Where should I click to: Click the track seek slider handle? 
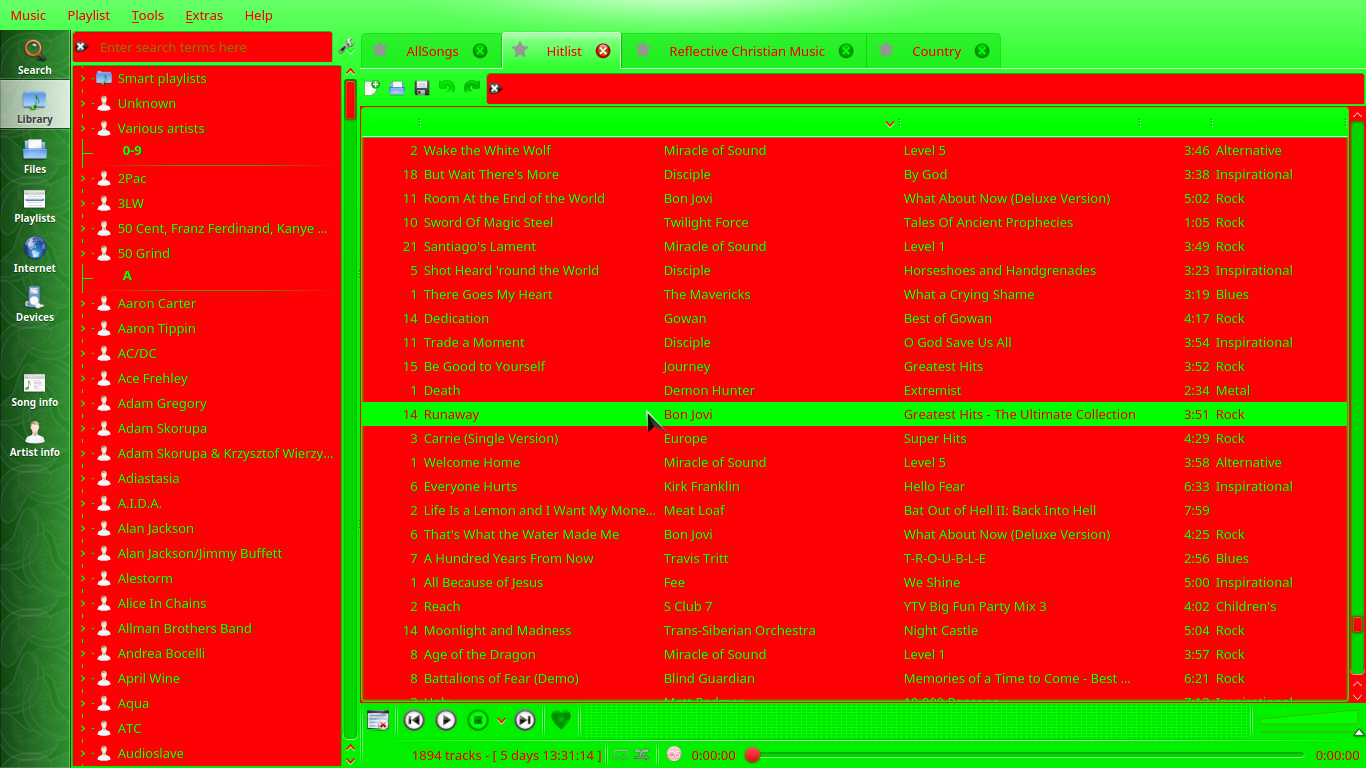[752, 755]
